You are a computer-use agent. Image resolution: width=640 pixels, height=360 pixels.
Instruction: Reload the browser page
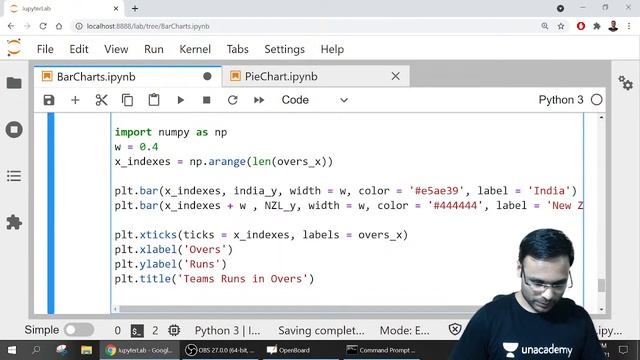point(43,26)
